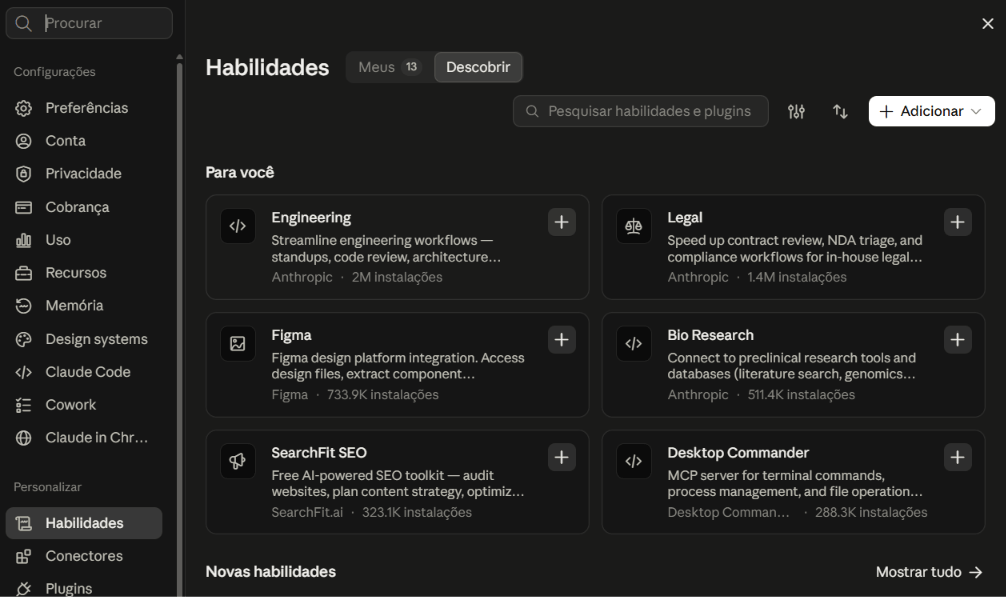
Task: Select Cobrança in the sidebar
Action: 84,207
